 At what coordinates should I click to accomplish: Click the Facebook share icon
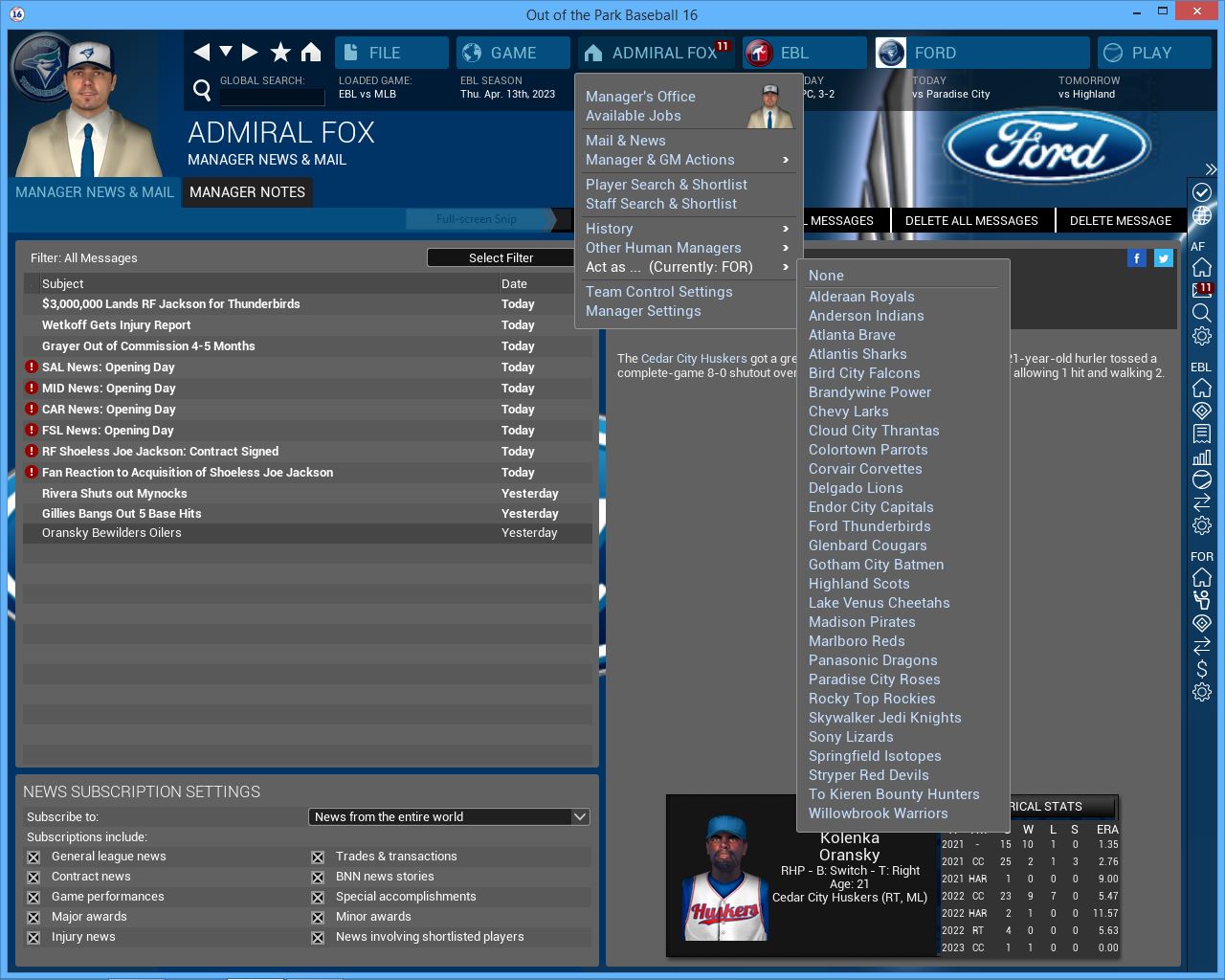(x=1136, y=258)
